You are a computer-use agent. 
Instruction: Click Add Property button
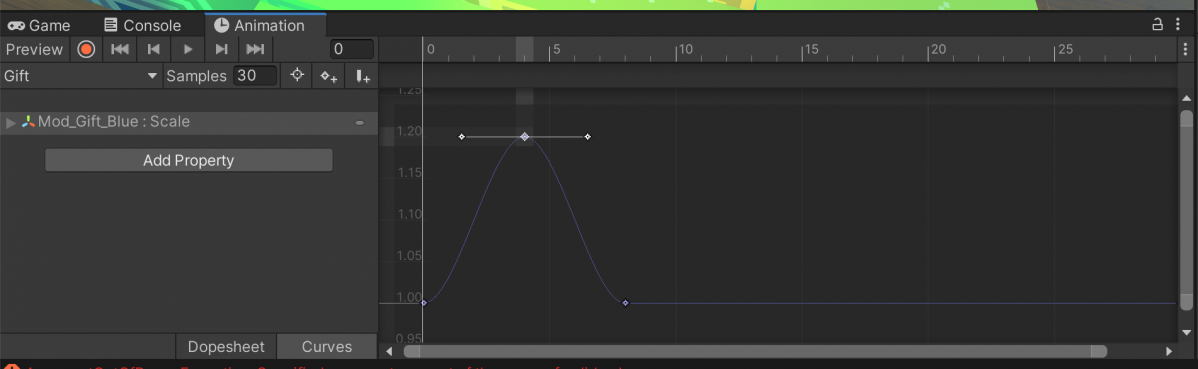coord(189,160)
